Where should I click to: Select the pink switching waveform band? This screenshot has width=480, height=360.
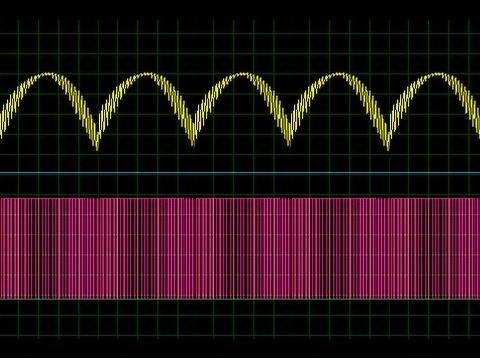coord(240,248)
